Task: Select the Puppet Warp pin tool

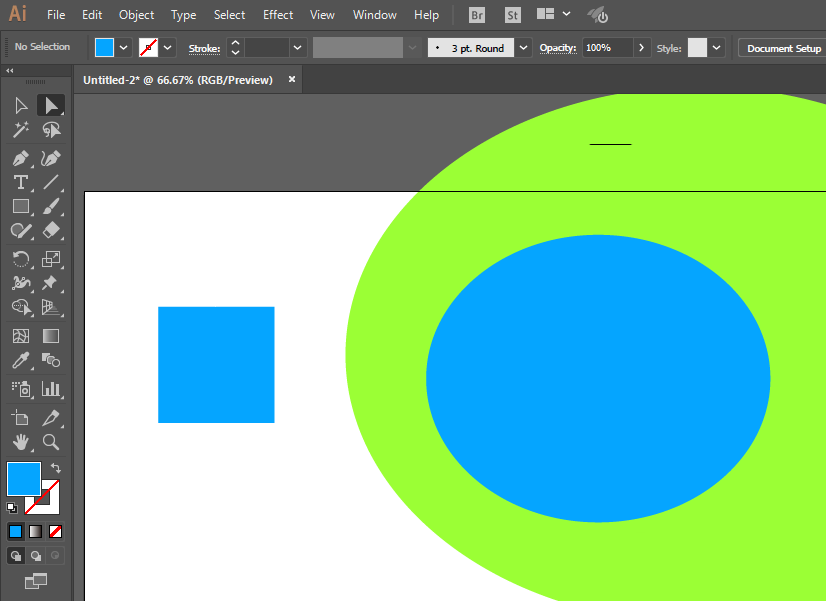Action: [51, 283]
